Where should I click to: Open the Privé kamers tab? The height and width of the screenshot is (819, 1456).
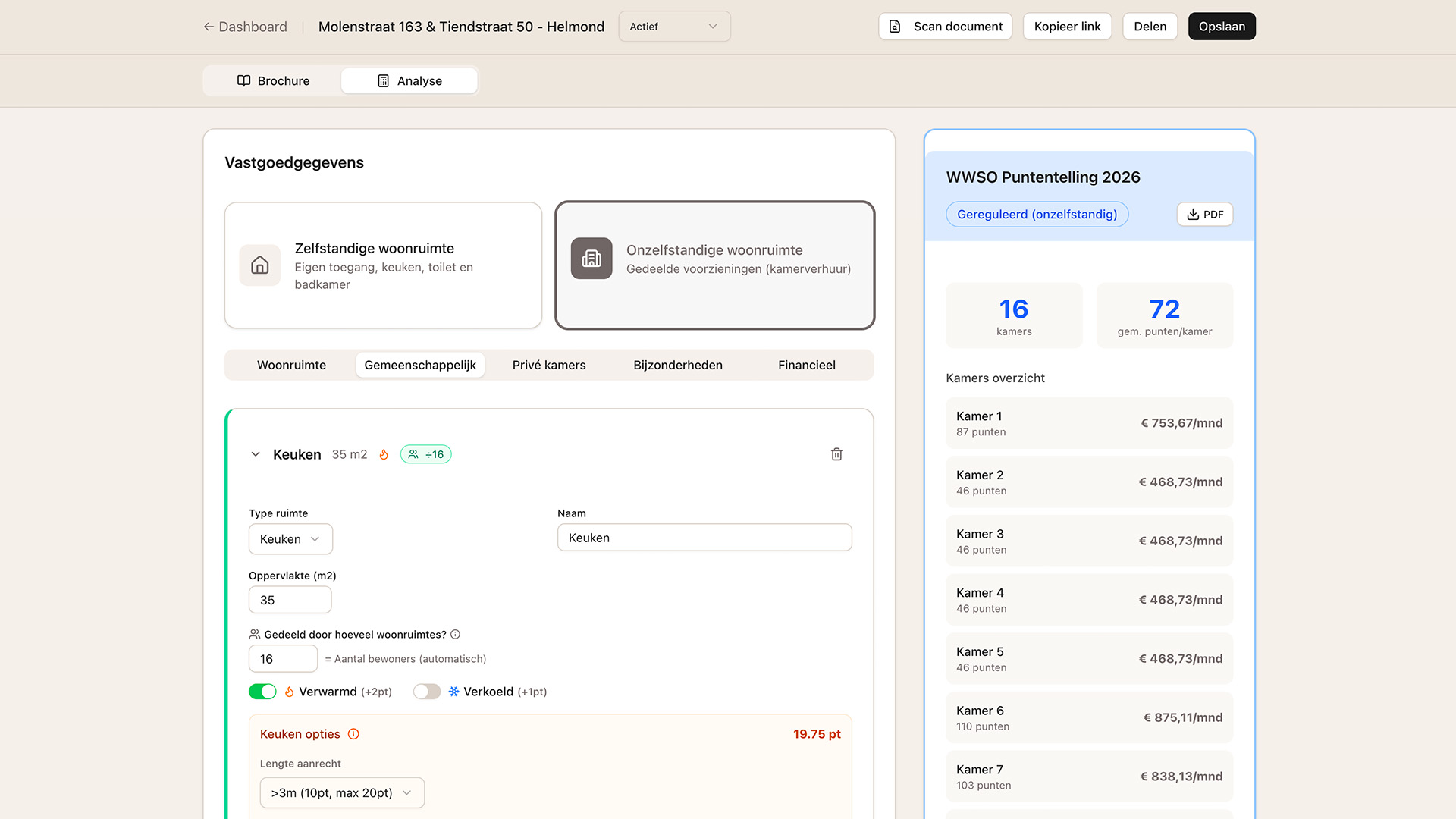(549, 365)
